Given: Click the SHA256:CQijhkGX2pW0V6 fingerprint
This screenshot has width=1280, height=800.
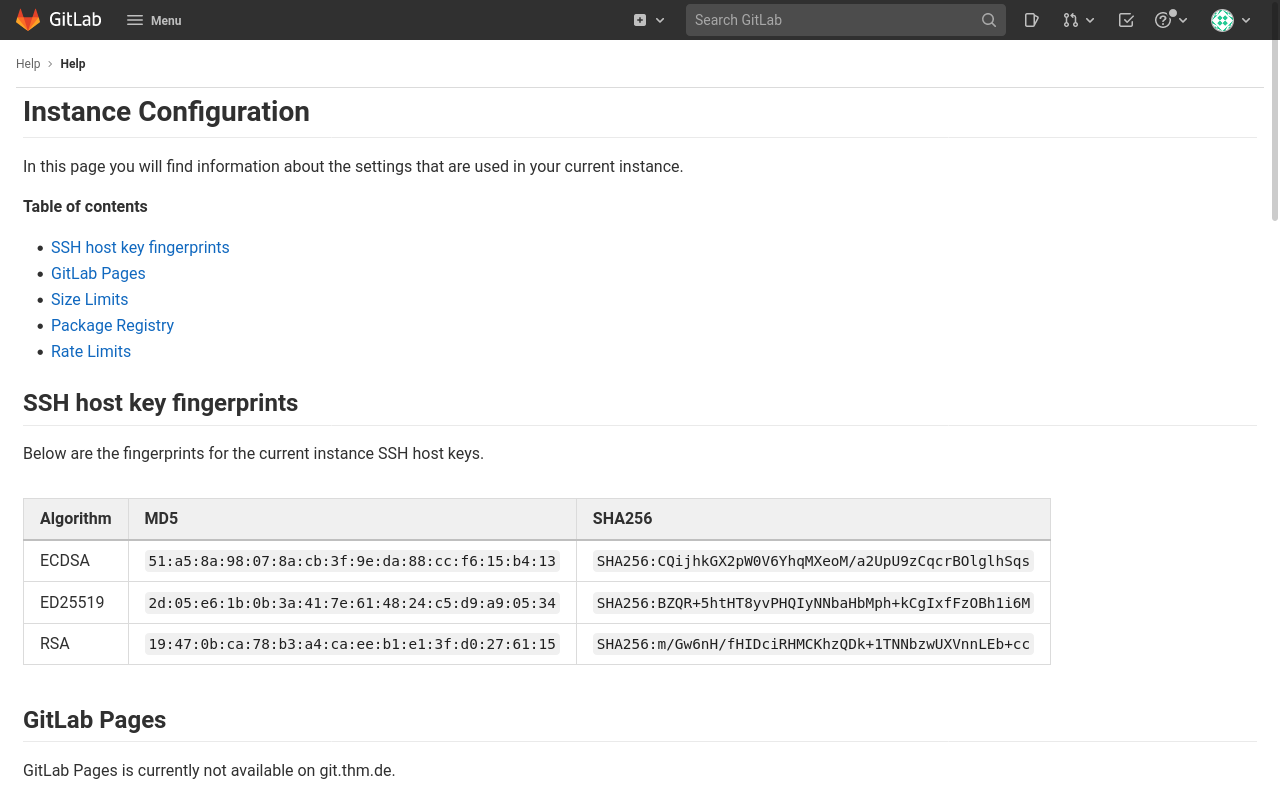Looking at the screenshot, I should point(813,561).
